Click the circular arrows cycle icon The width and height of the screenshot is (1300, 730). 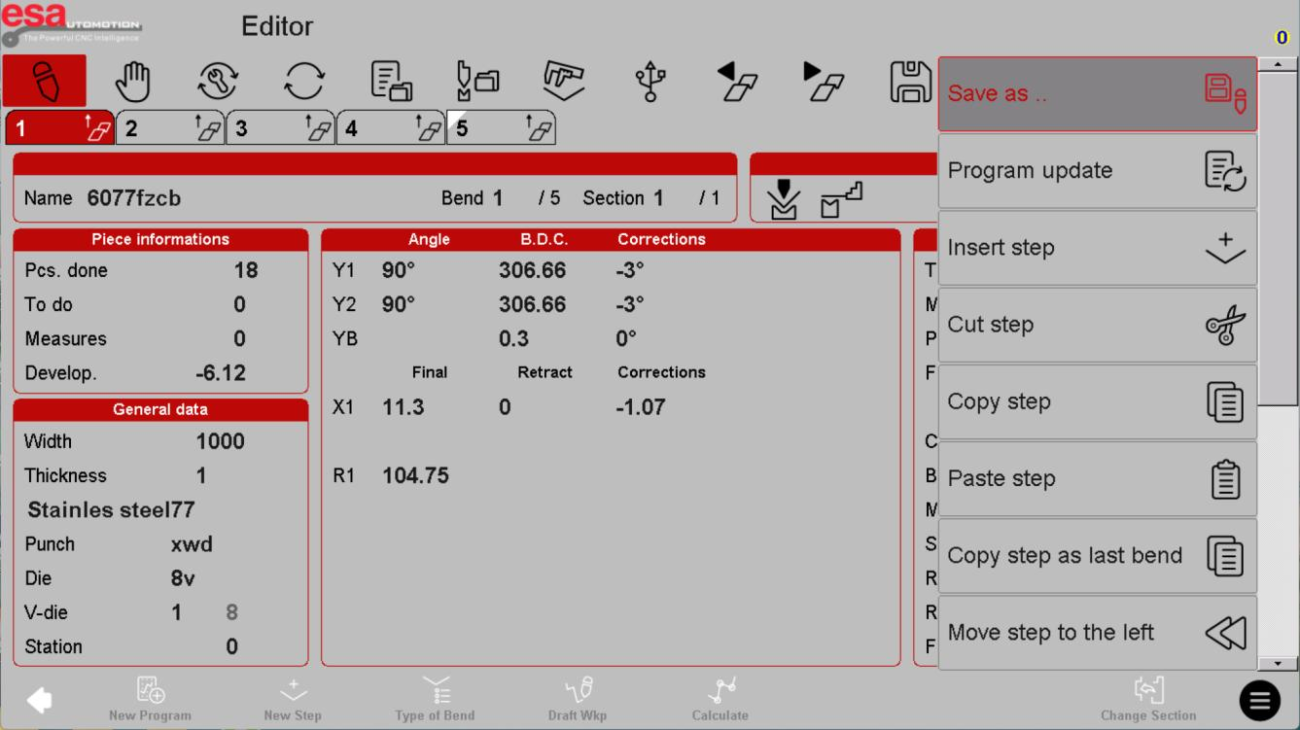tap(304, 81)
